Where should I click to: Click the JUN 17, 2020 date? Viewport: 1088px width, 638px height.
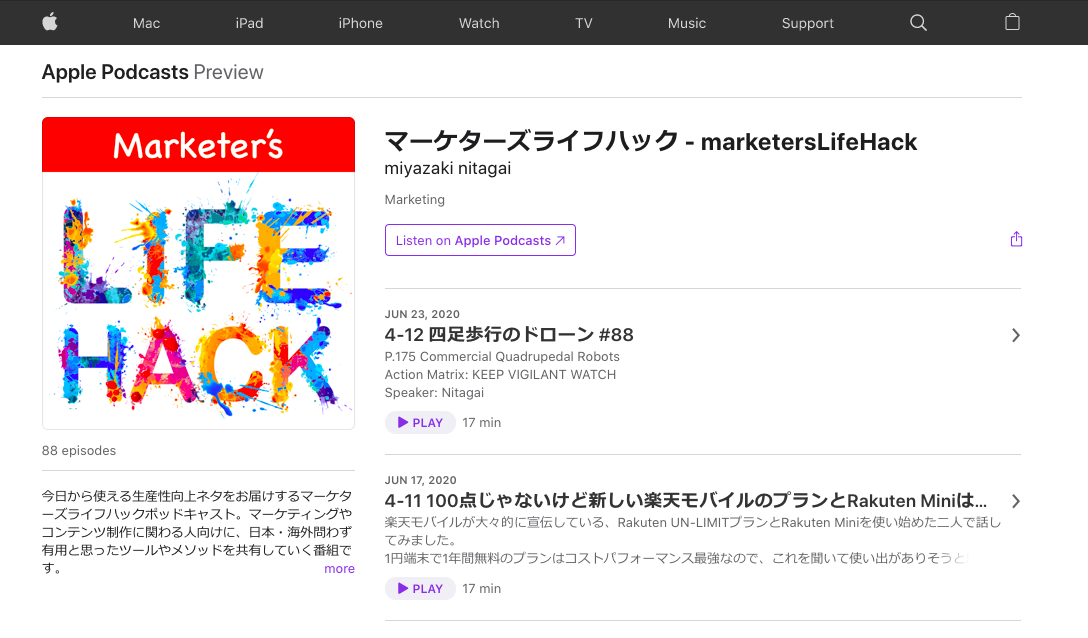point(420,480)
